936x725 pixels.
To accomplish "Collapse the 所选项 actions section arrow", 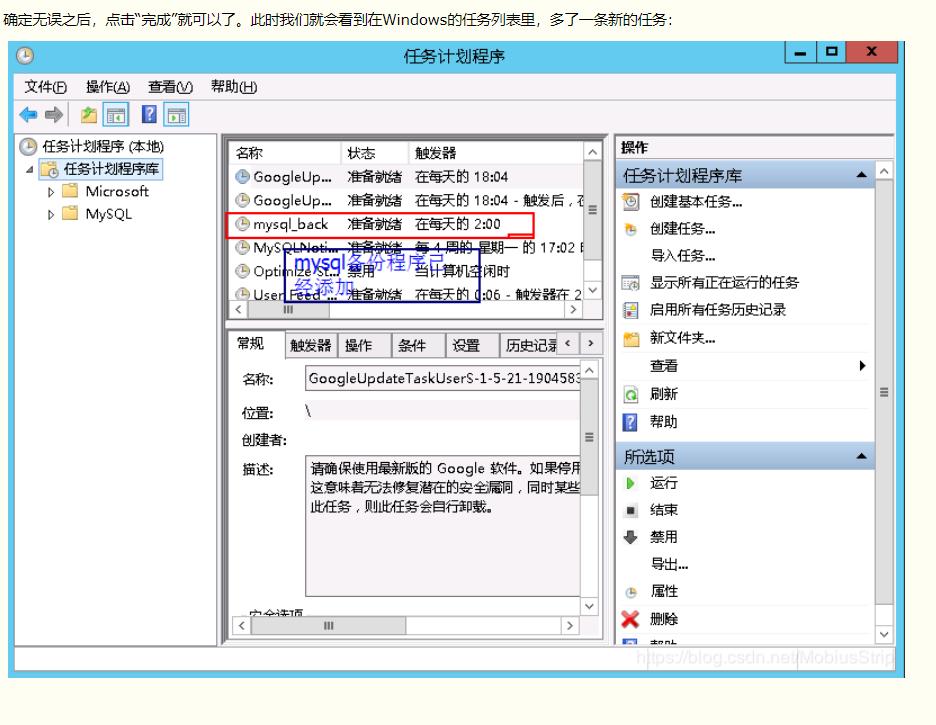I will (861, 456).
